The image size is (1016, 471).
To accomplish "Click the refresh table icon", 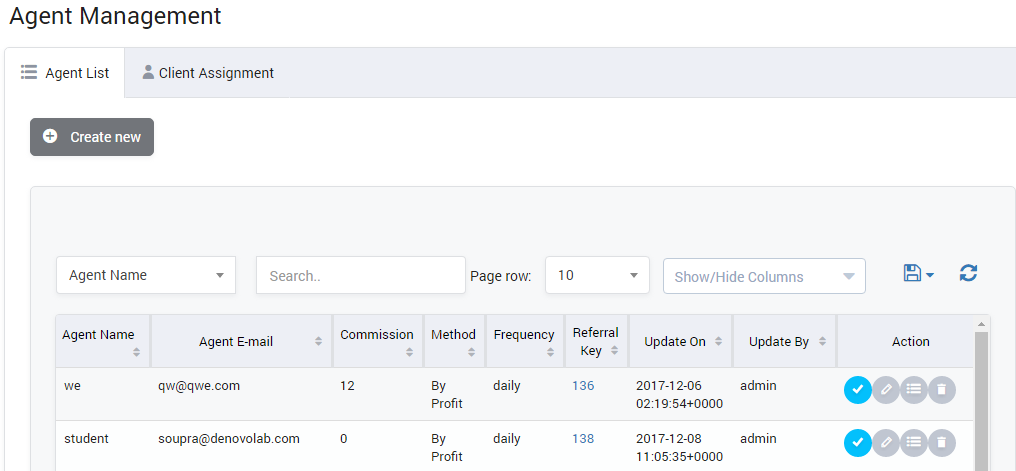I will pyautogui.click(x=967, y=273).
